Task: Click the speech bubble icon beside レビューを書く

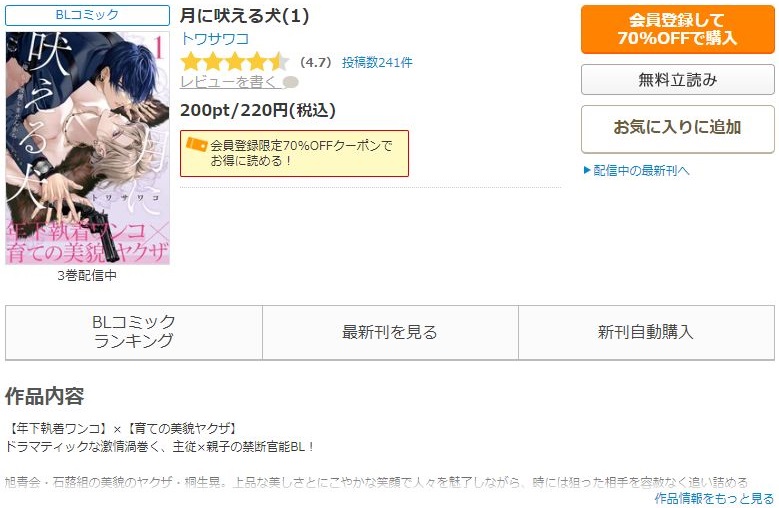Action: point(291,82)
